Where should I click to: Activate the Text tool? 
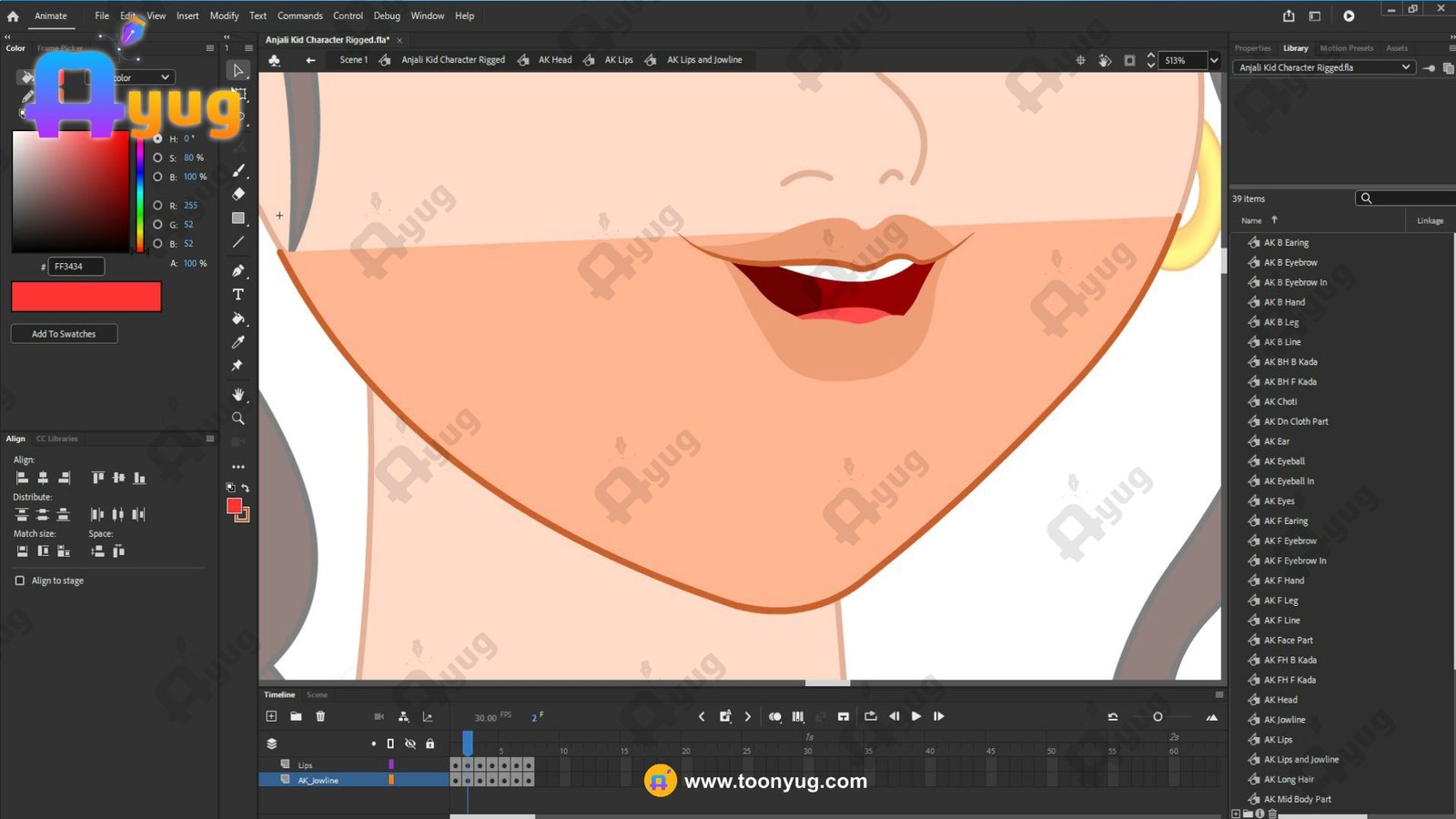pos(238,295)
